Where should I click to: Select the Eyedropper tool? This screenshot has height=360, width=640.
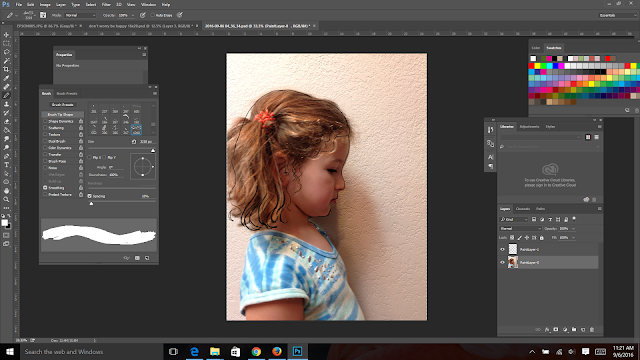tap(6, 78)
